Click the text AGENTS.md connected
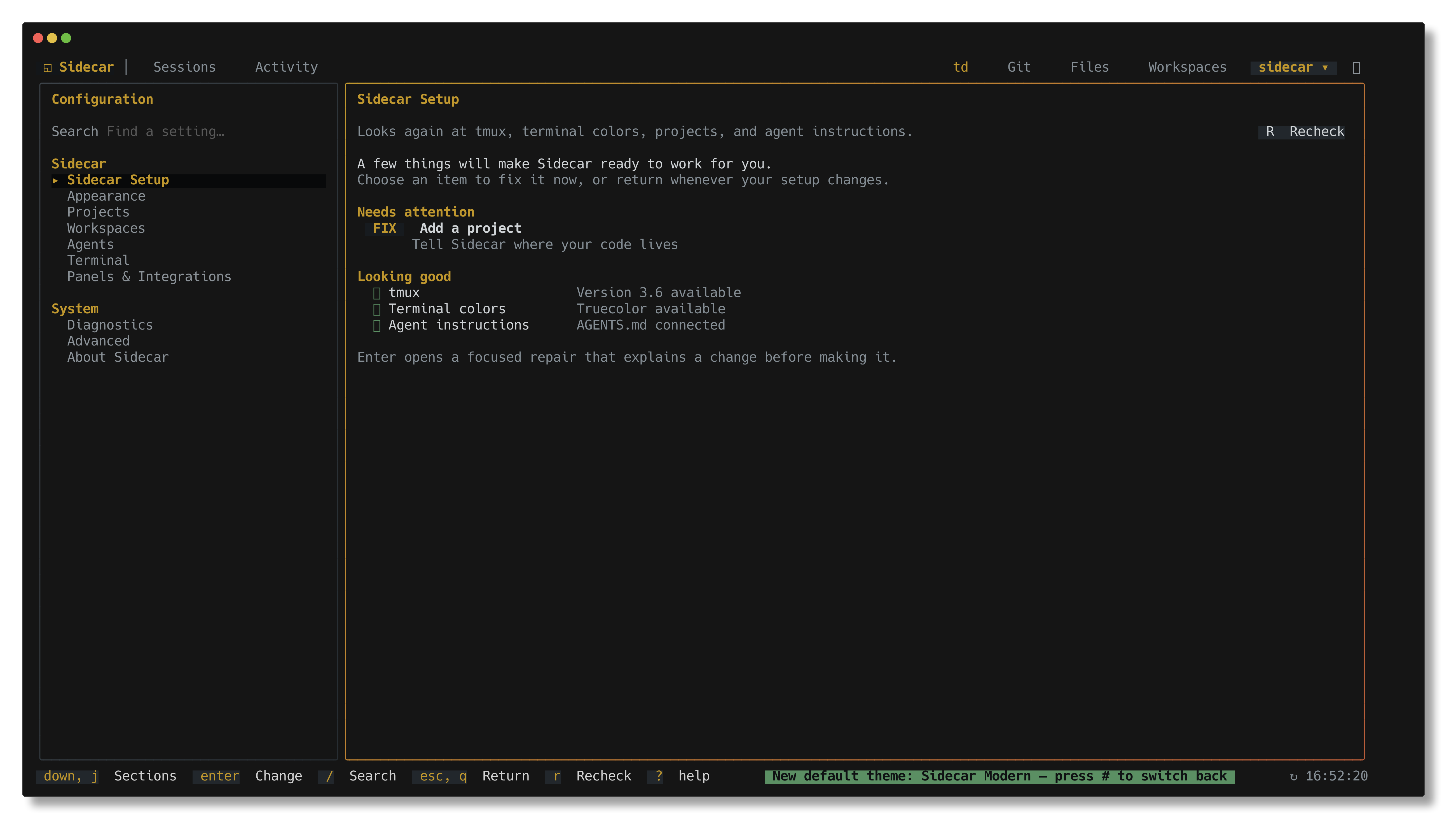Image resolution: width=1456 pixels, height=828 pixels. click(651, 325)
